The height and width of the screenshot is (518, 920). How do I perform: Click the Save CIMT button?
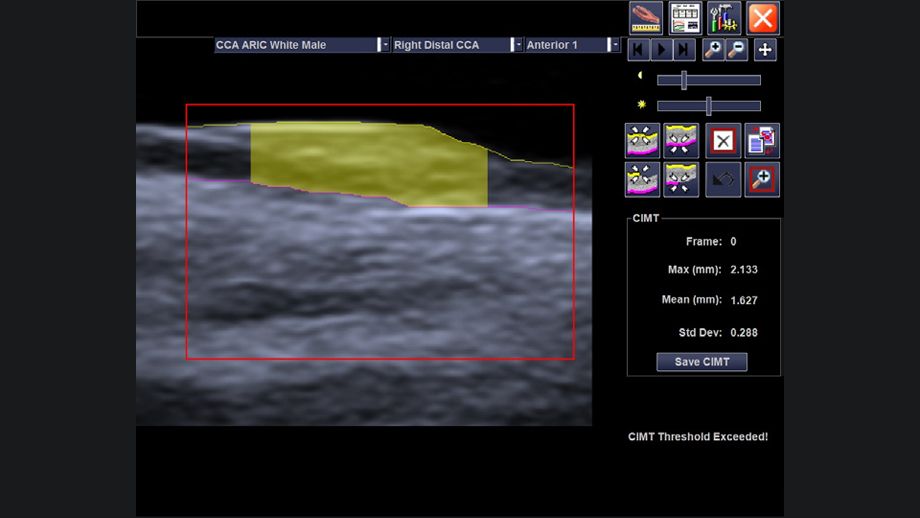tap(702, 362)
